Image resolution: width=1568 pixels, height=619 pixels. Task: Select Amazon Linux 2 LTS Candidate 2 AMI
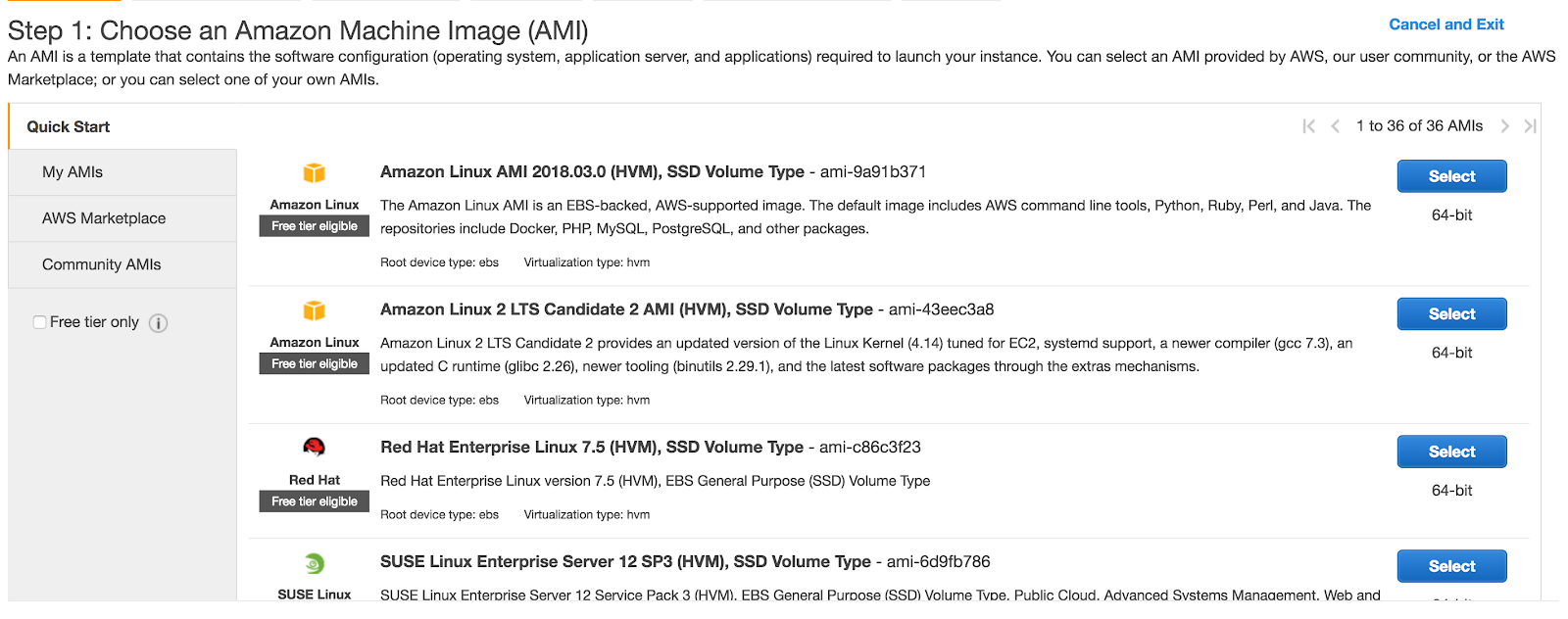[x=1451, y=314]
